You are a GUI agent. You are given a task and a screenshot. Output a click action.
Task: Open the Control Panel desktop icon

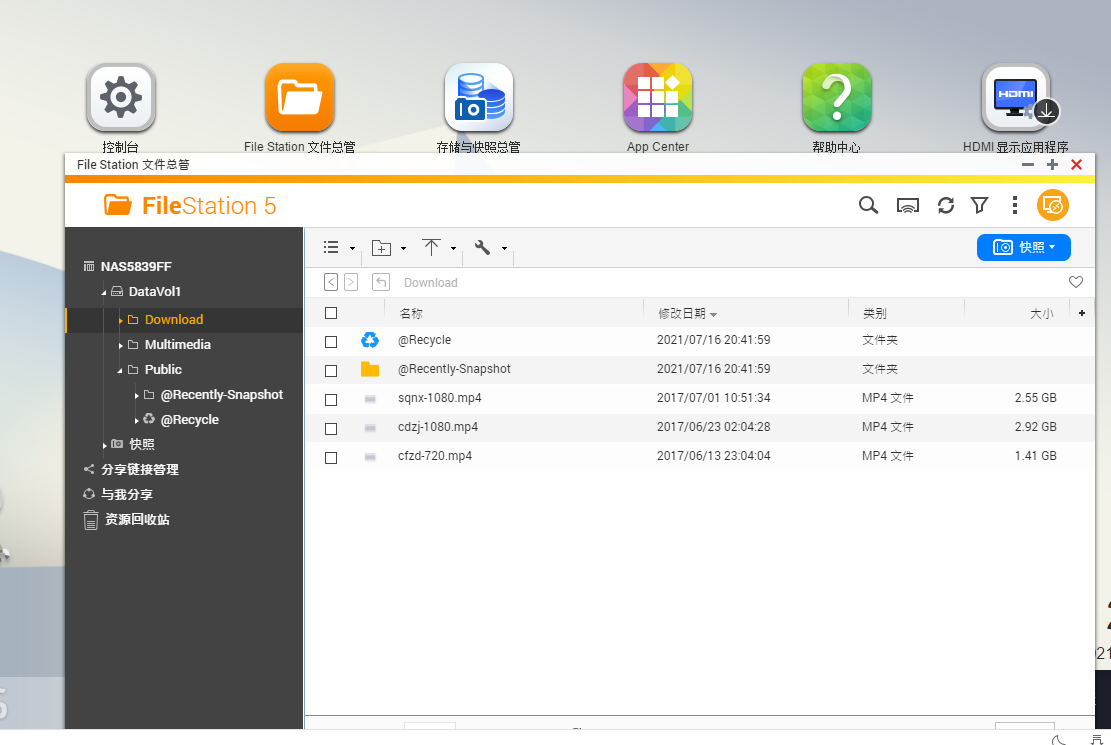pos(120,98)
